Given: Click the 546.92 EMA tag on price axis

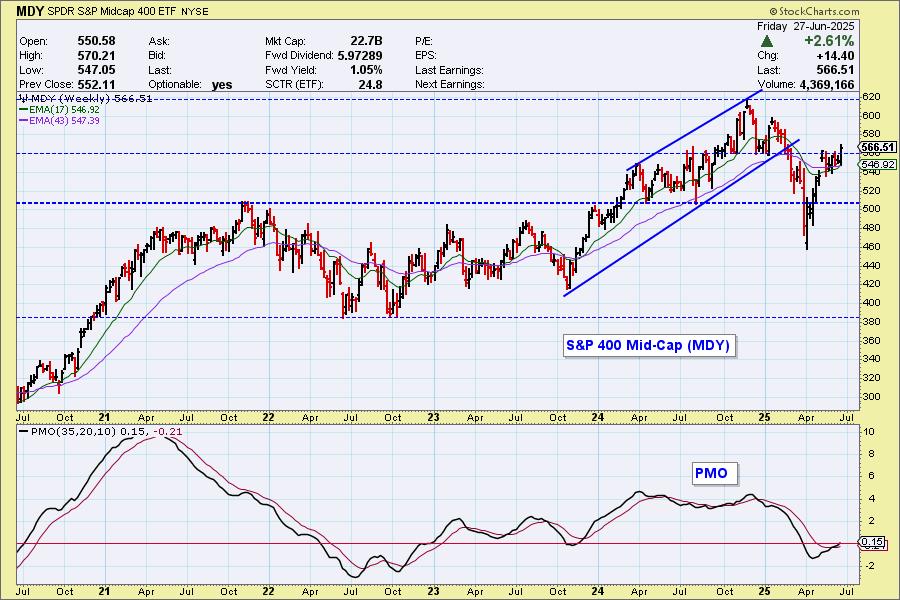Looking at the screenshot, I should [878, 165].
